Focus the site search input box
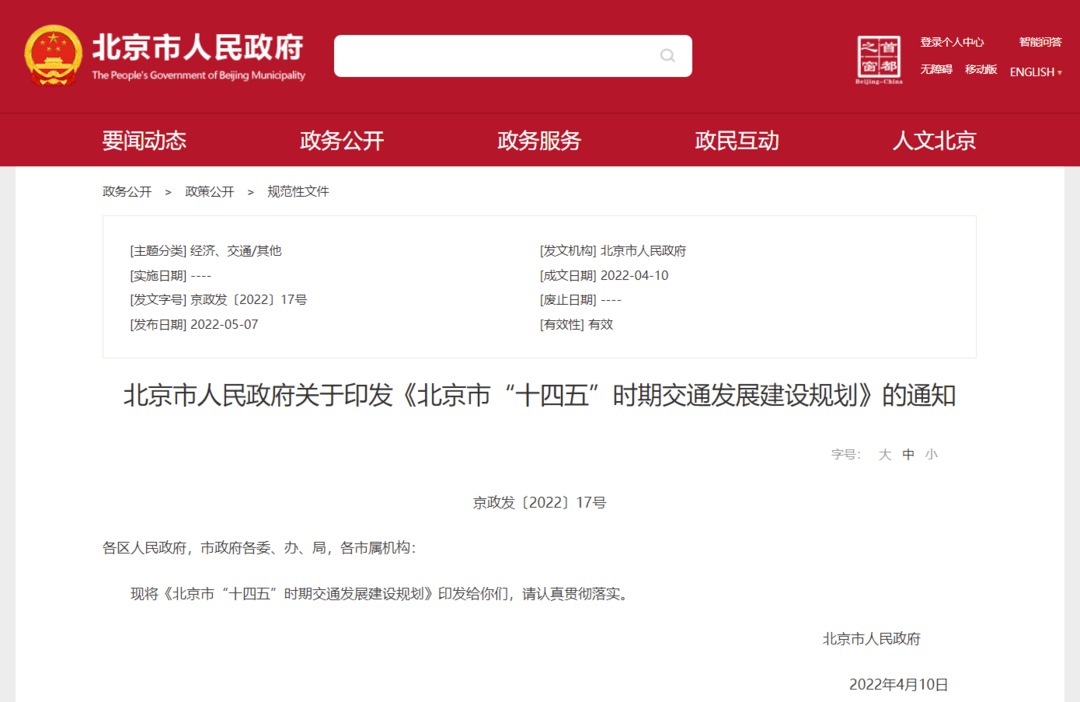Screen dimensions: 1080x702 pos(512,56)
